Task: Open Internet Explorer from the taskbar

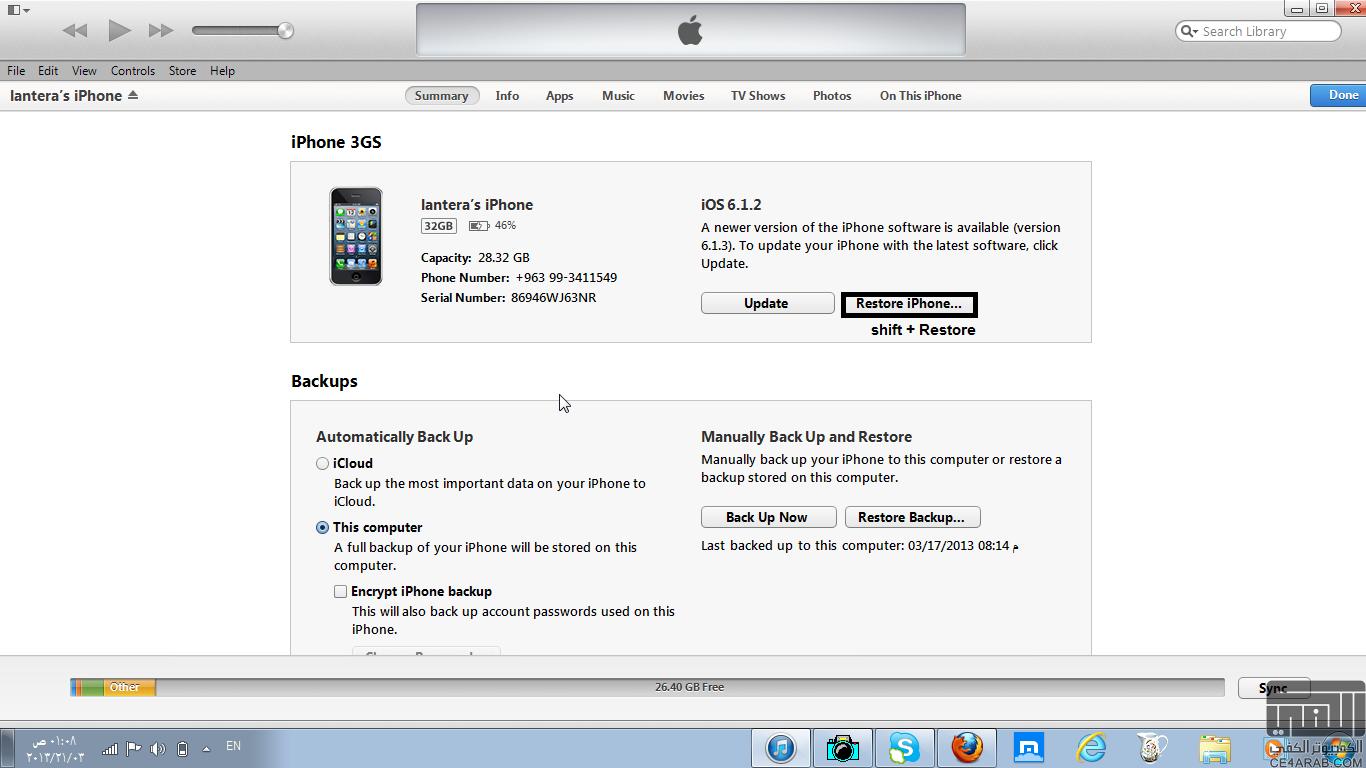Action: coord(1091,748)
